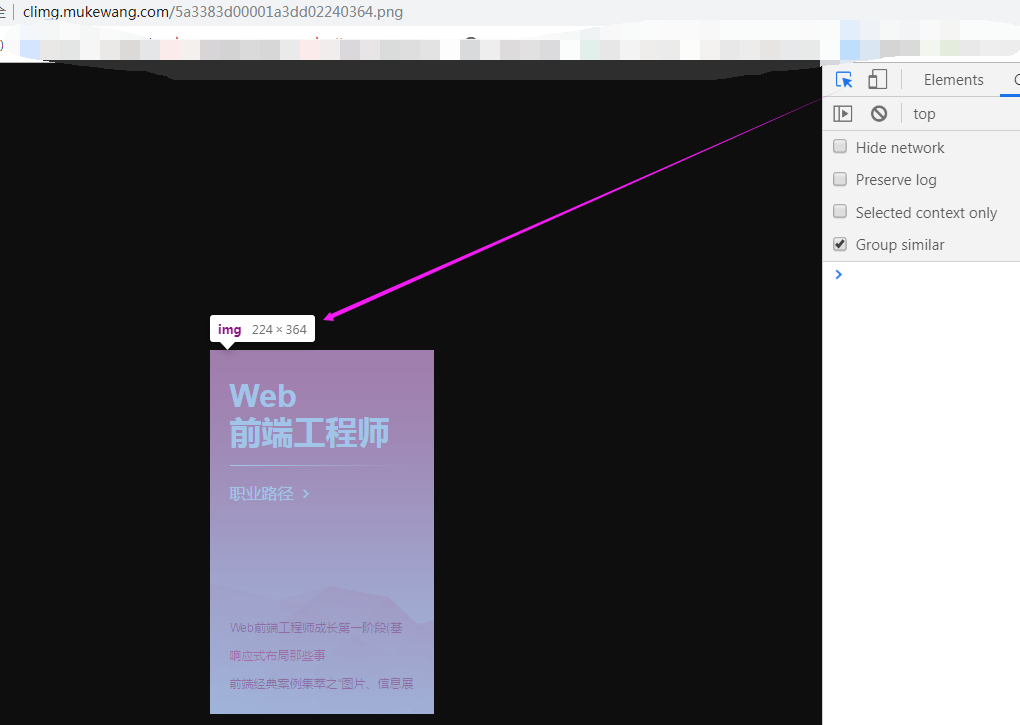Click the img 224 × 364 tooltip

click(262, 329)
